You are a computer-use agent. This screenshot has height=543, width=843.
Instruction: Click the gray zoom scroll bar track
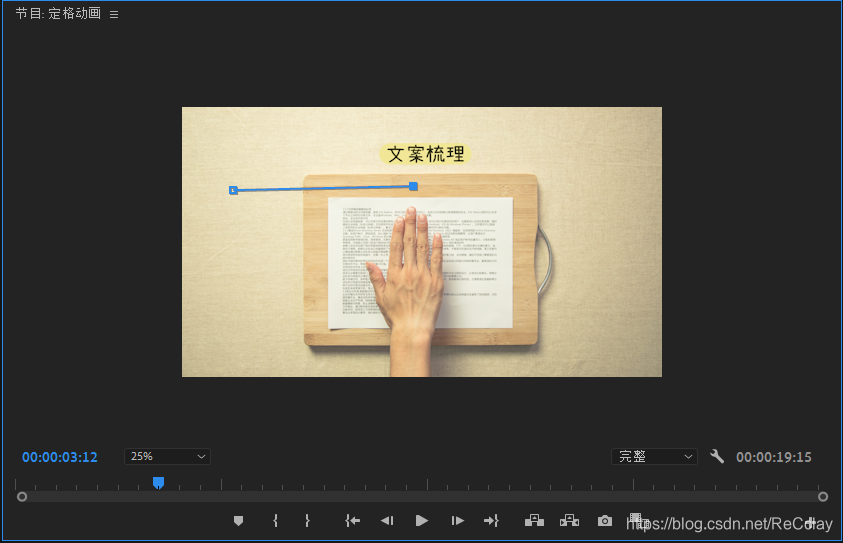click(423, 497)
